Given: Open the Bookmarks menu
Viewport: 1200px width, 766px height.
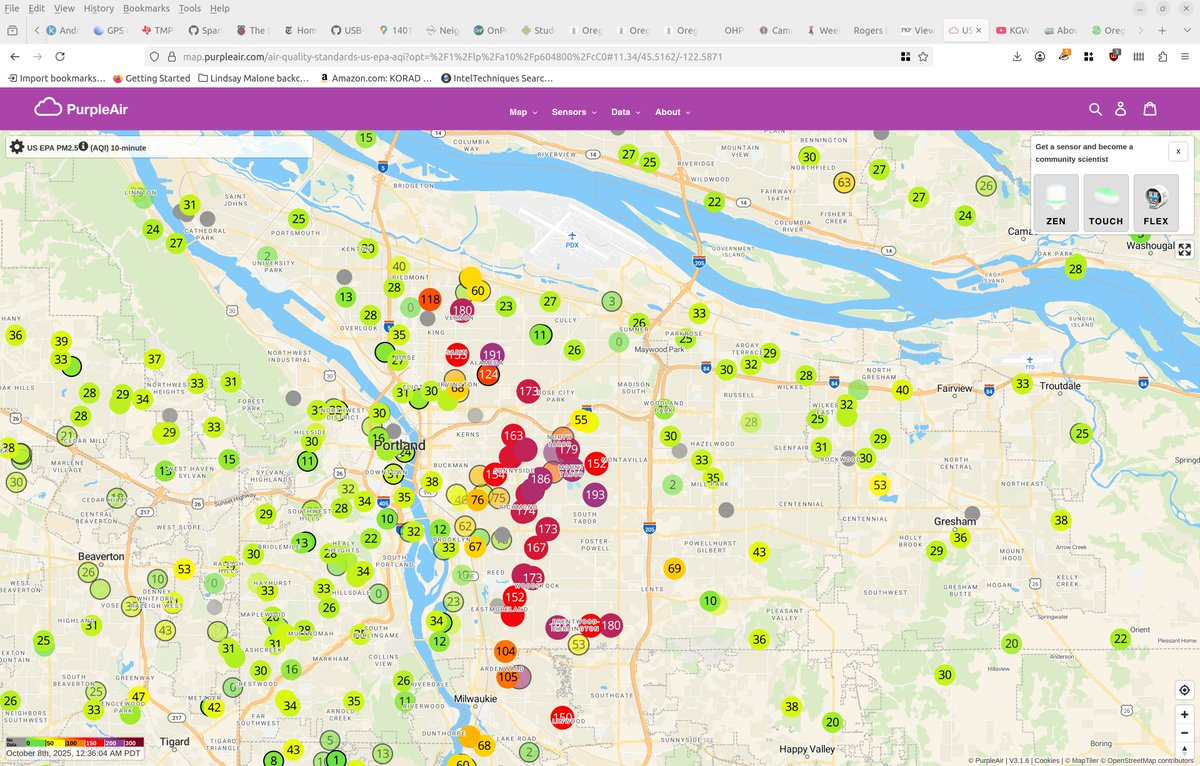Looking at the screenshot, I should pos(146,8).
